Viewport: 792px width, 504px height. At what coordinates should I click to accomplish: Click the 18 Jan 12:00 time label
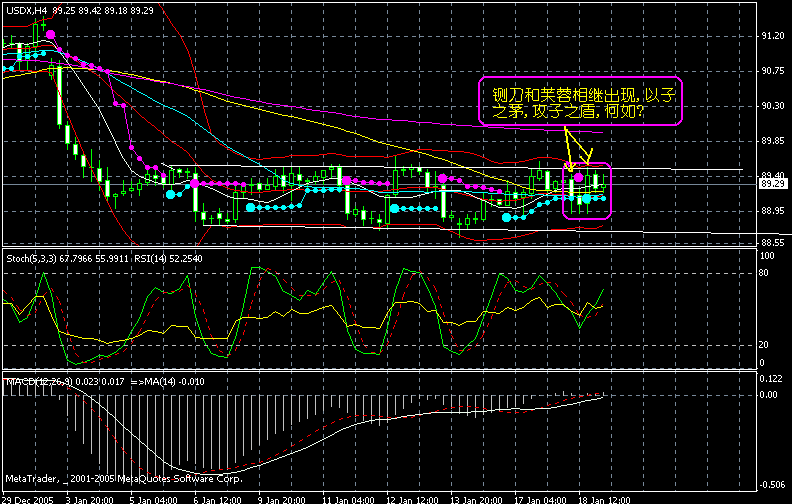[x=604, y=500]
